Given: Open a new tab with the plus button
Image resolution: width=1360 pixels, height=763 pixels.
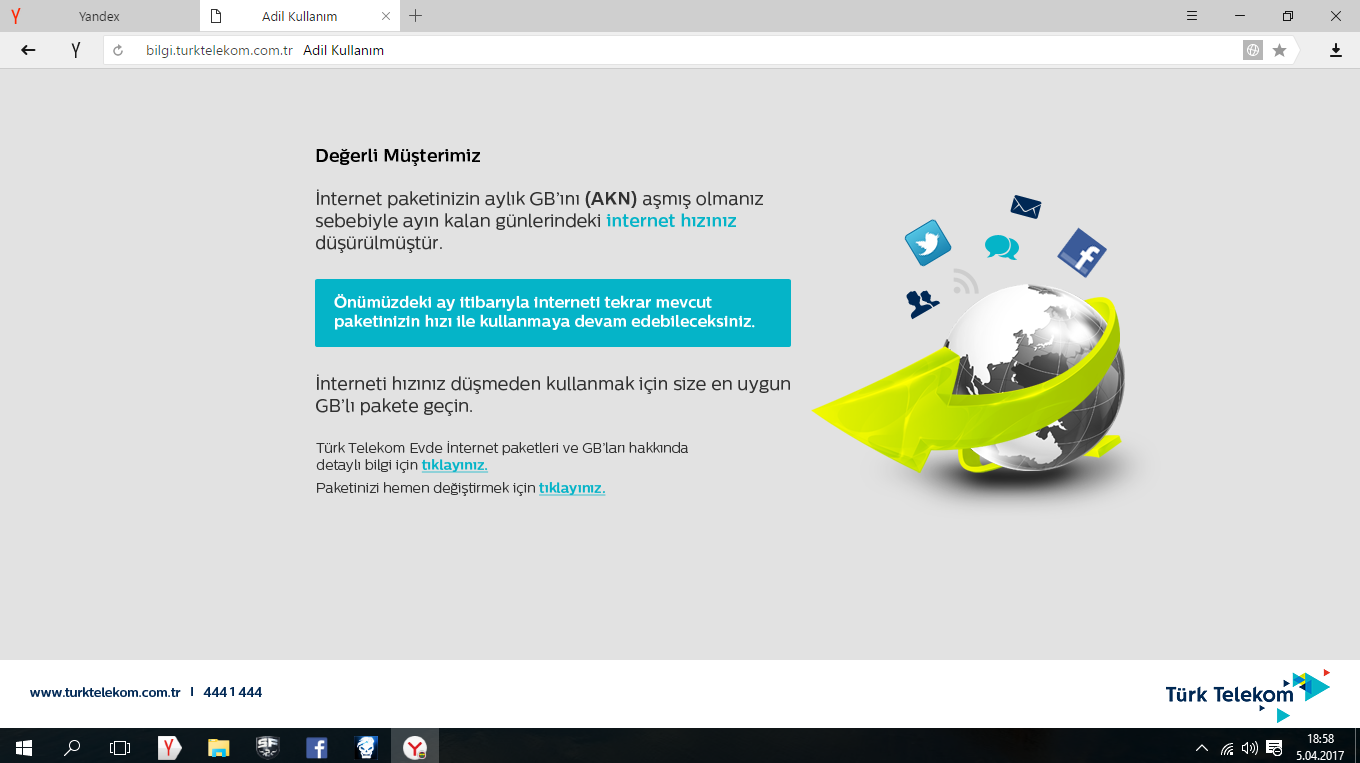Looking at the screenshot, I should tap(415, 16).
